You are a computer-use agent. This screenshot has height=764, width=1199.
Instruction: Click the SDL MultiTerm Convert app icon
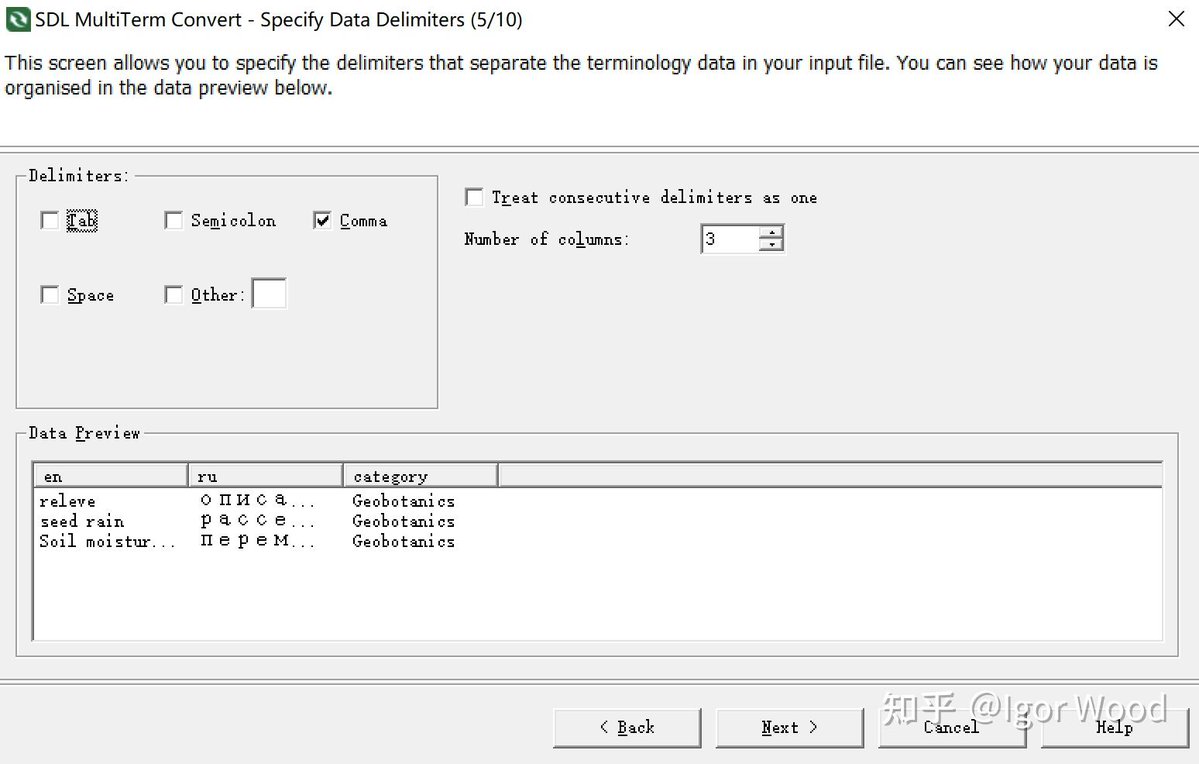18,19
